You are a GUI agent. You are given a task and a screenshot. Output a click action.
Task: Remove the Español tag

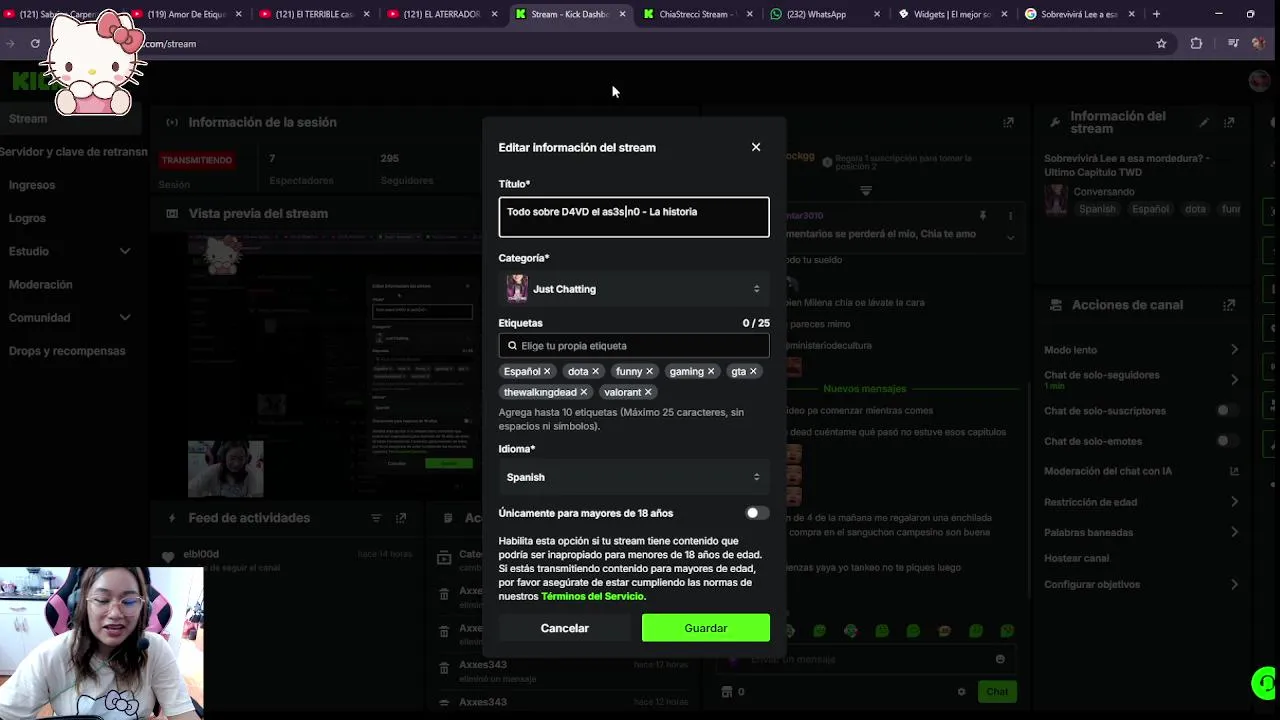coord(547,371)
